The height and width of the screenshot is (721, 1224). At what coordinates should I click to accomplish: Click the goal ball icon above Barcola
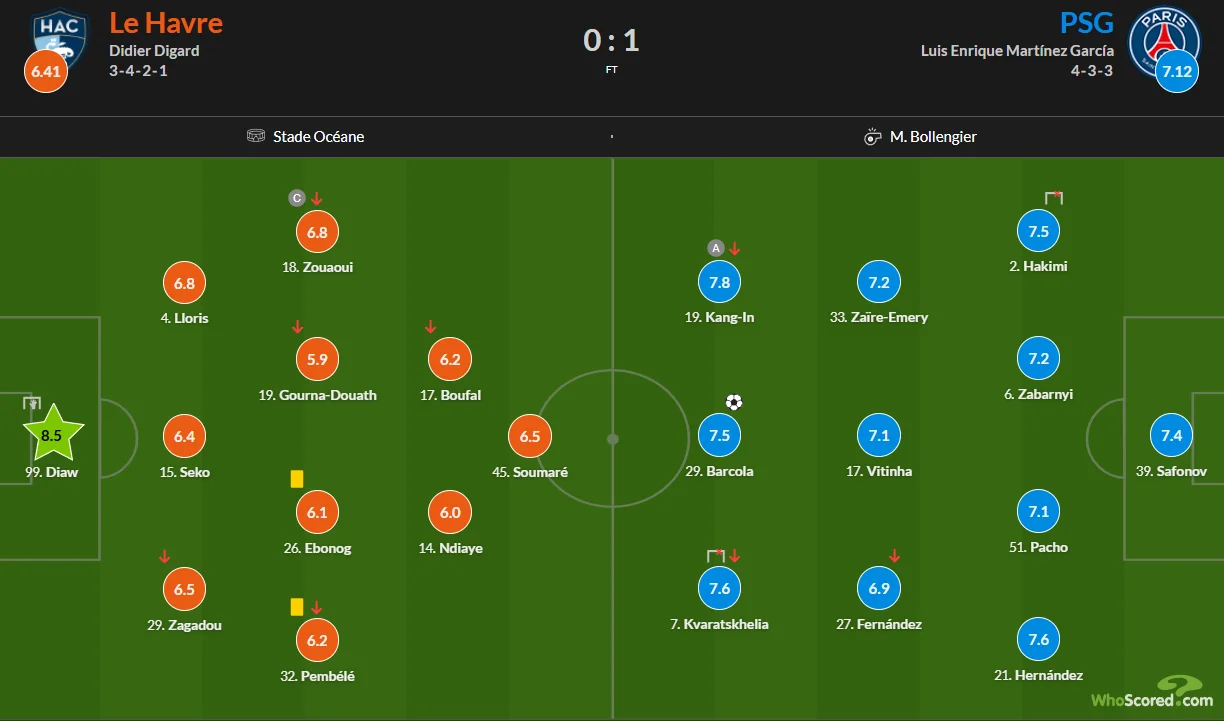point(734,402)
